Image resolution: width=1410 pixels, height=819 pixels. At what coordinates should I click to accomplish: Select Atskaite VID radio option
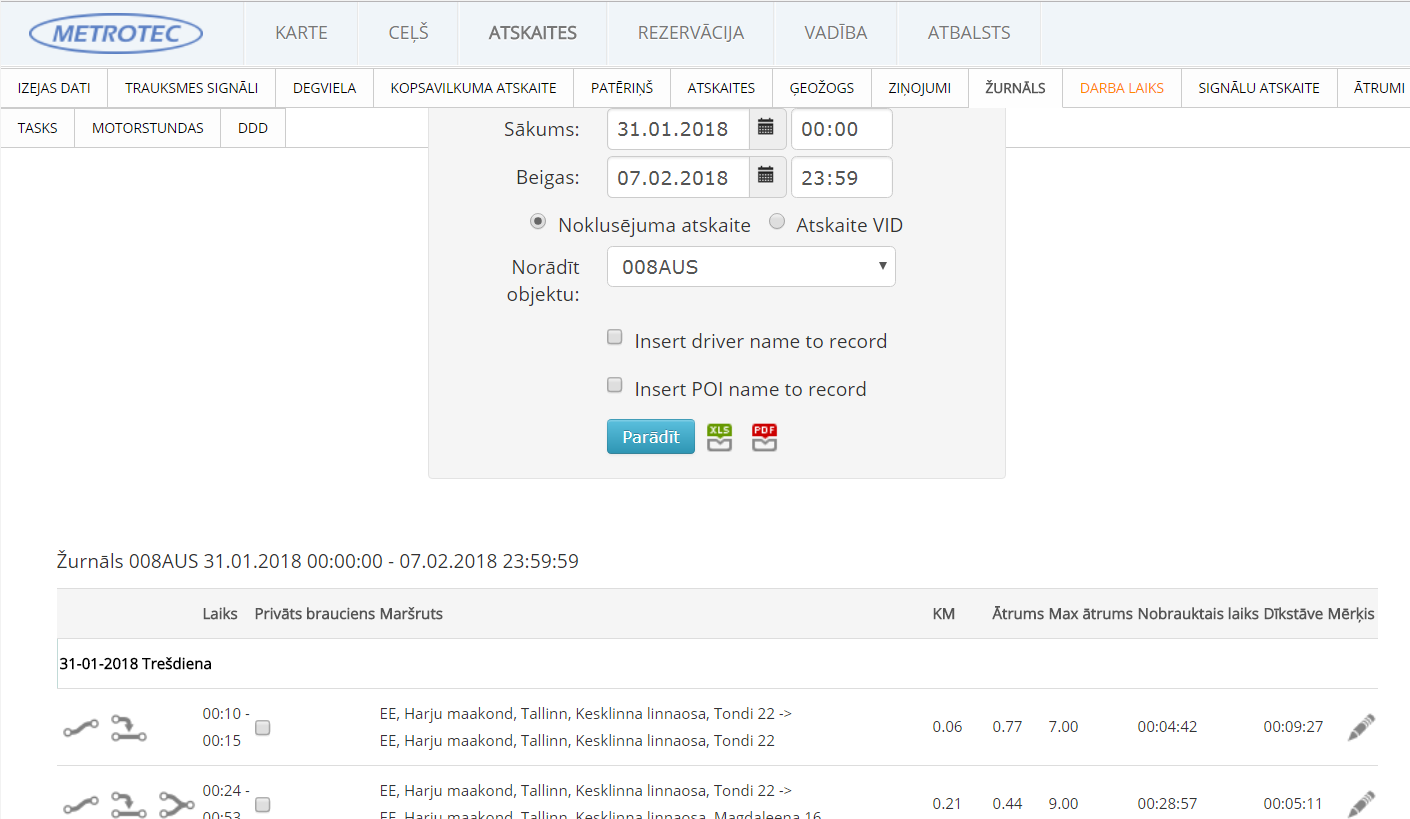777,222
